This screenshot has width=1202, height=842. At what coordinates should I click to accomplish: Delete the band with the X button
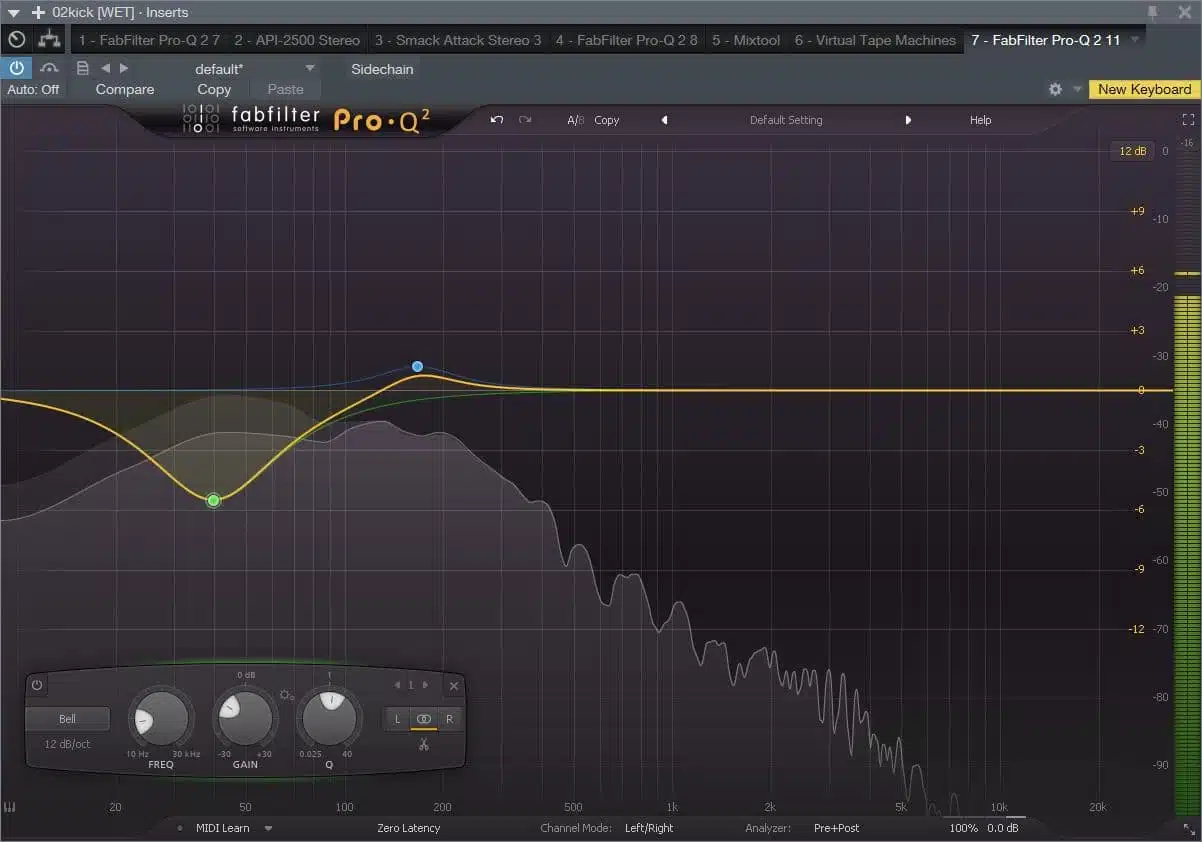pos(453,686)
